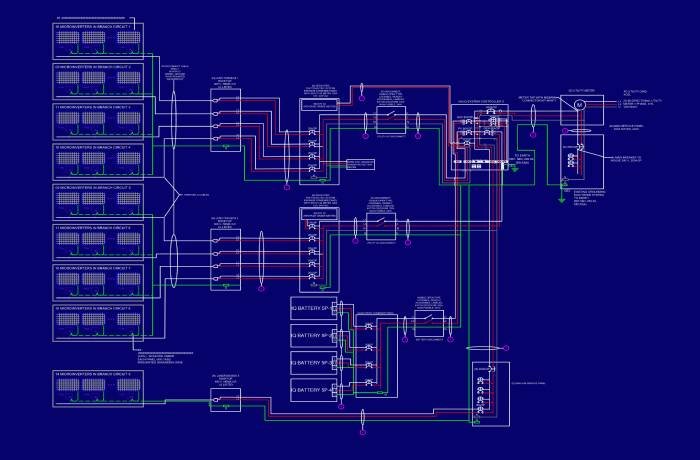This screenshot has height=460, width=700.
Task: Select the Branch Circuit 1 microinverter group
Action: pos(97,38)
